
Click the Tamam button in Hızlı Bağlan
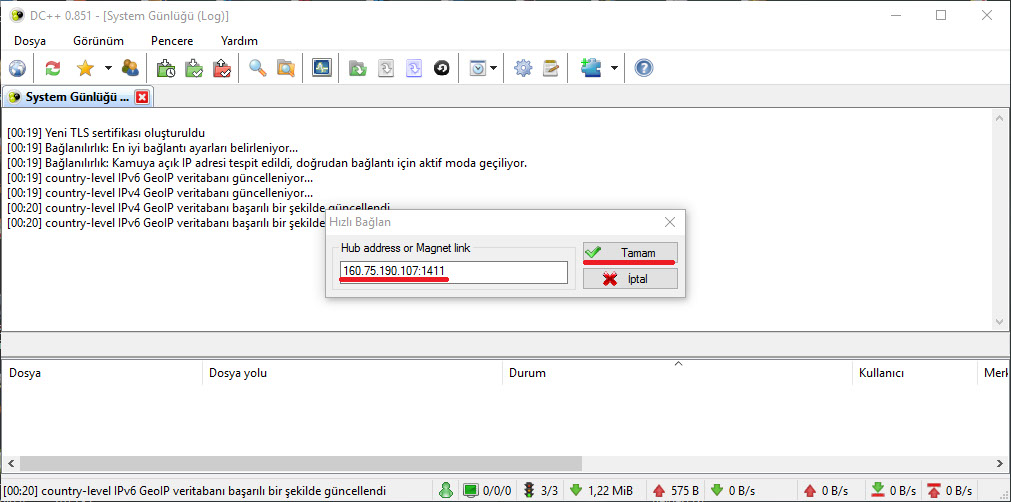tap(630, 253)
